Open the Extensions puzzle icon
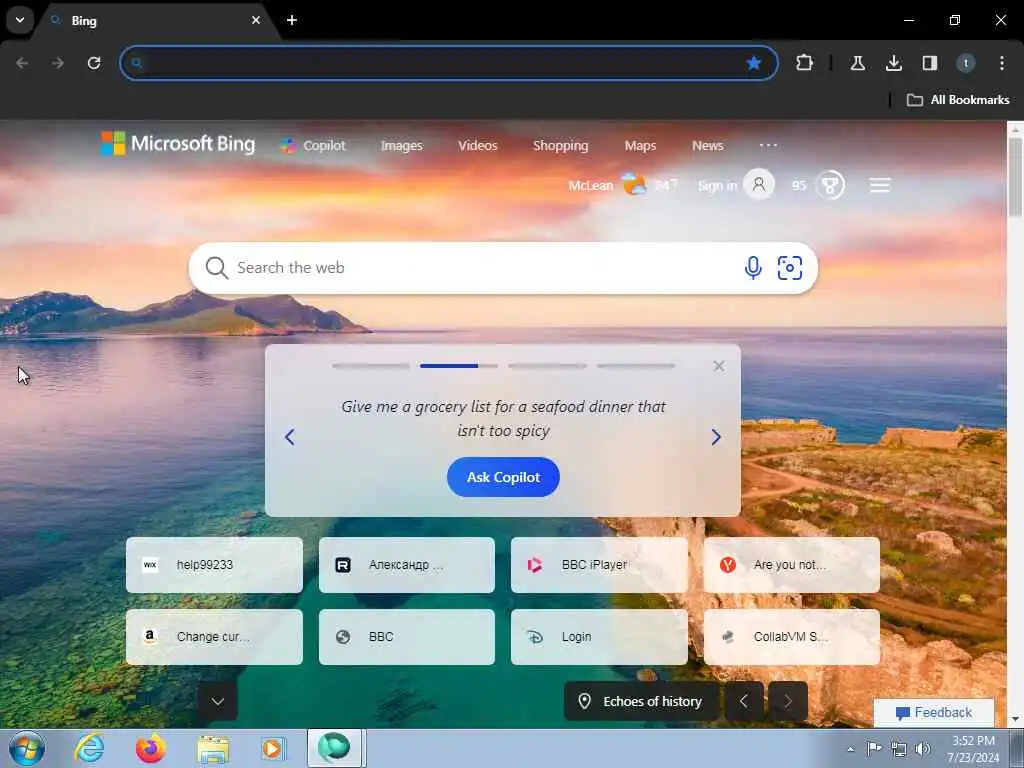This screenshot has height=768, width=1024. pos(805,63)
